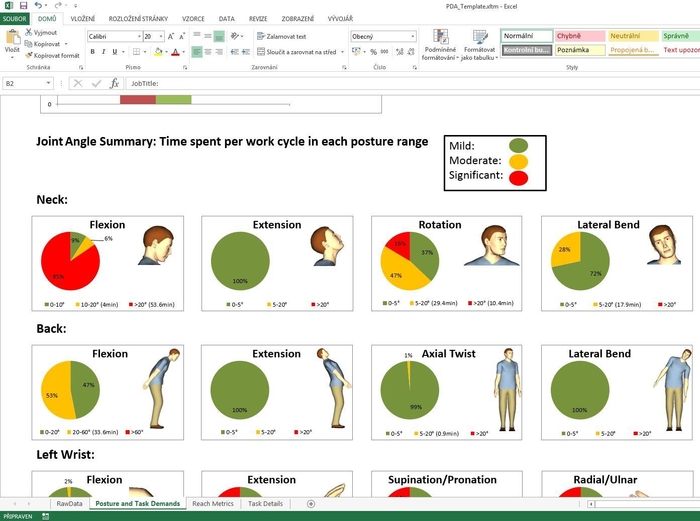Decrease indent icon

tap(234, 52)
